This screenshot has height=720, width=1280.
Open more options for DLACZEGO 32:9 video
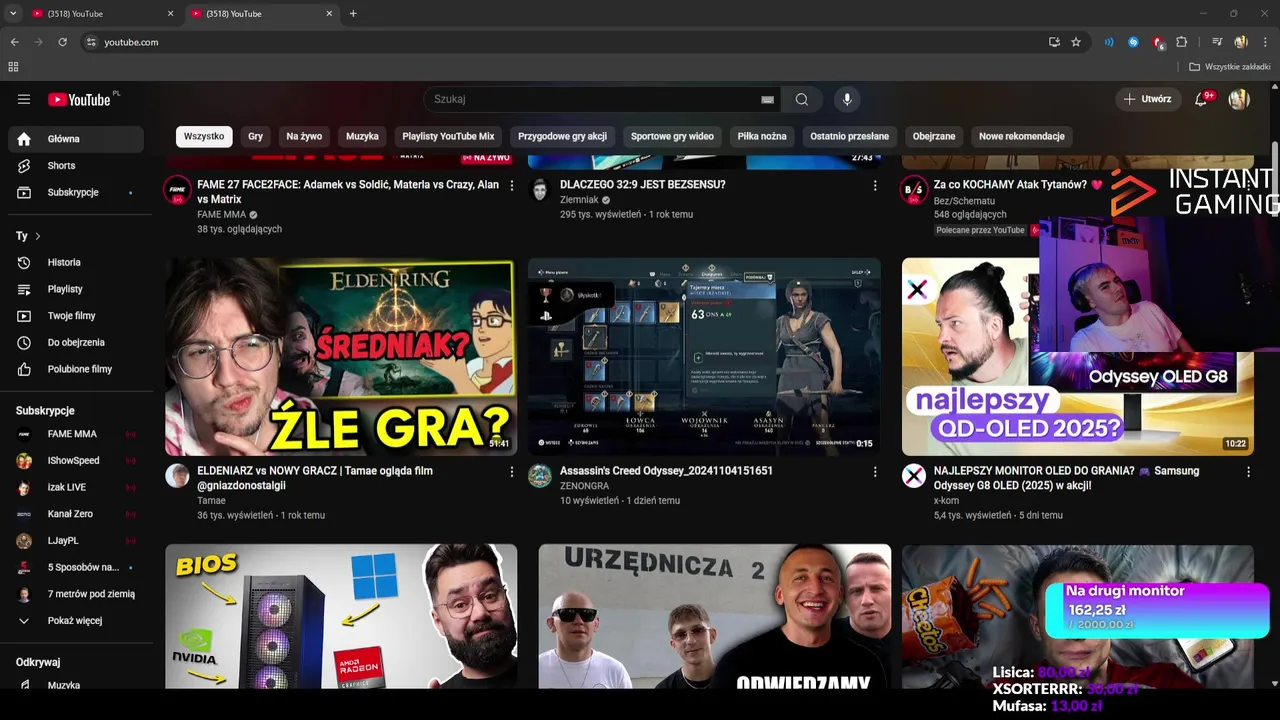click(x=875, y=185)
